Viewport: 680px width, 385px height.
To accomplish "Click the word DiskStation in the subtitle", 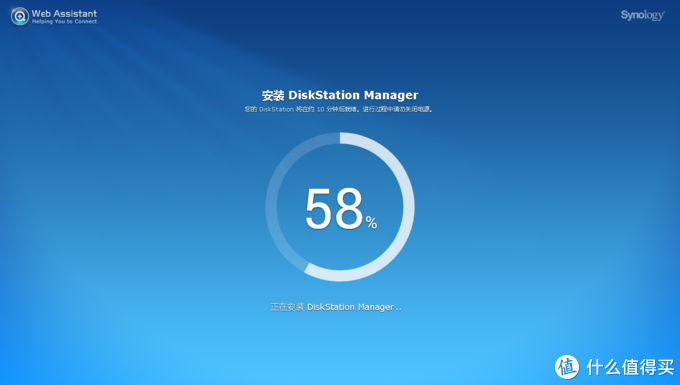I will pyautogui.click(x=276, y=109).
